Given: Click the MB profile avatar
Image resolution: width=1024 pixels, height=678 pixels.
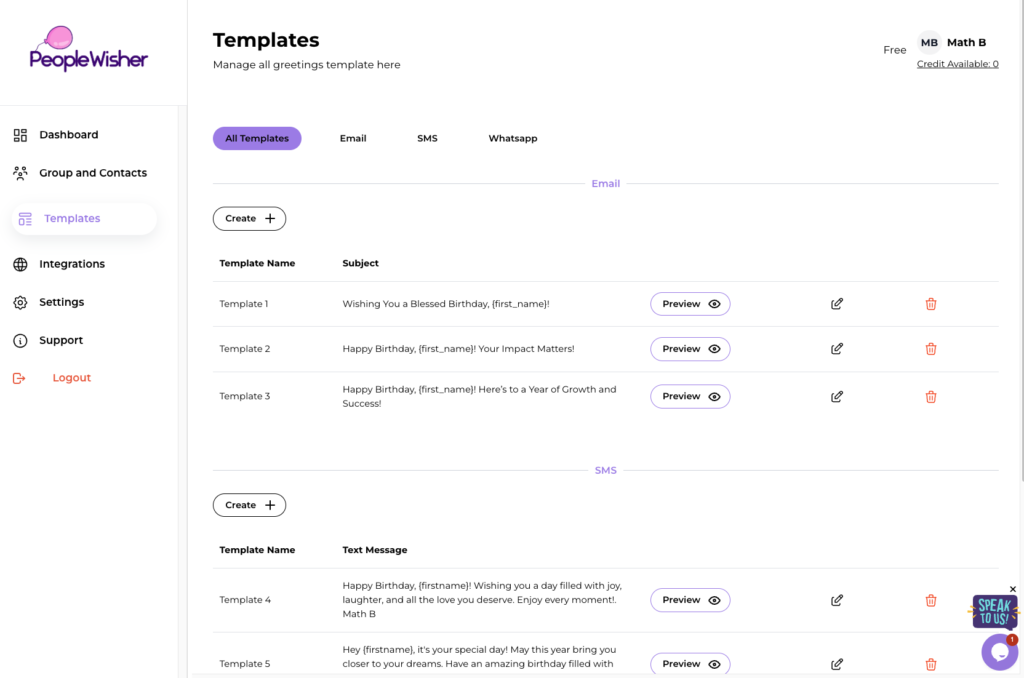Looking at the screenshot, I should pyautogui.click(x=929, y=43).
